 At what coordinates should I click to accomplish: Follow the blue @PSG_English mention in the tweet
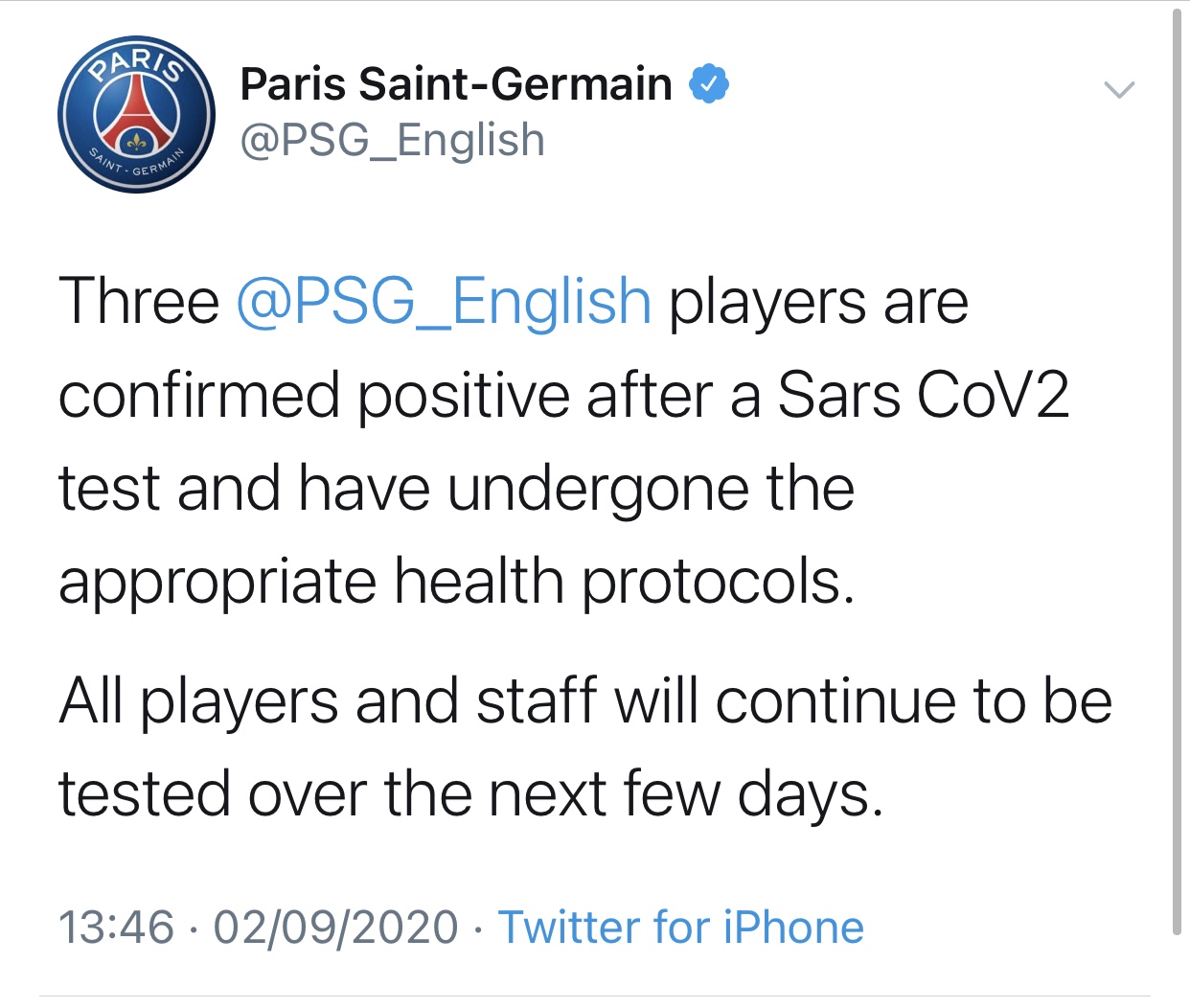[x=444, y=302]
